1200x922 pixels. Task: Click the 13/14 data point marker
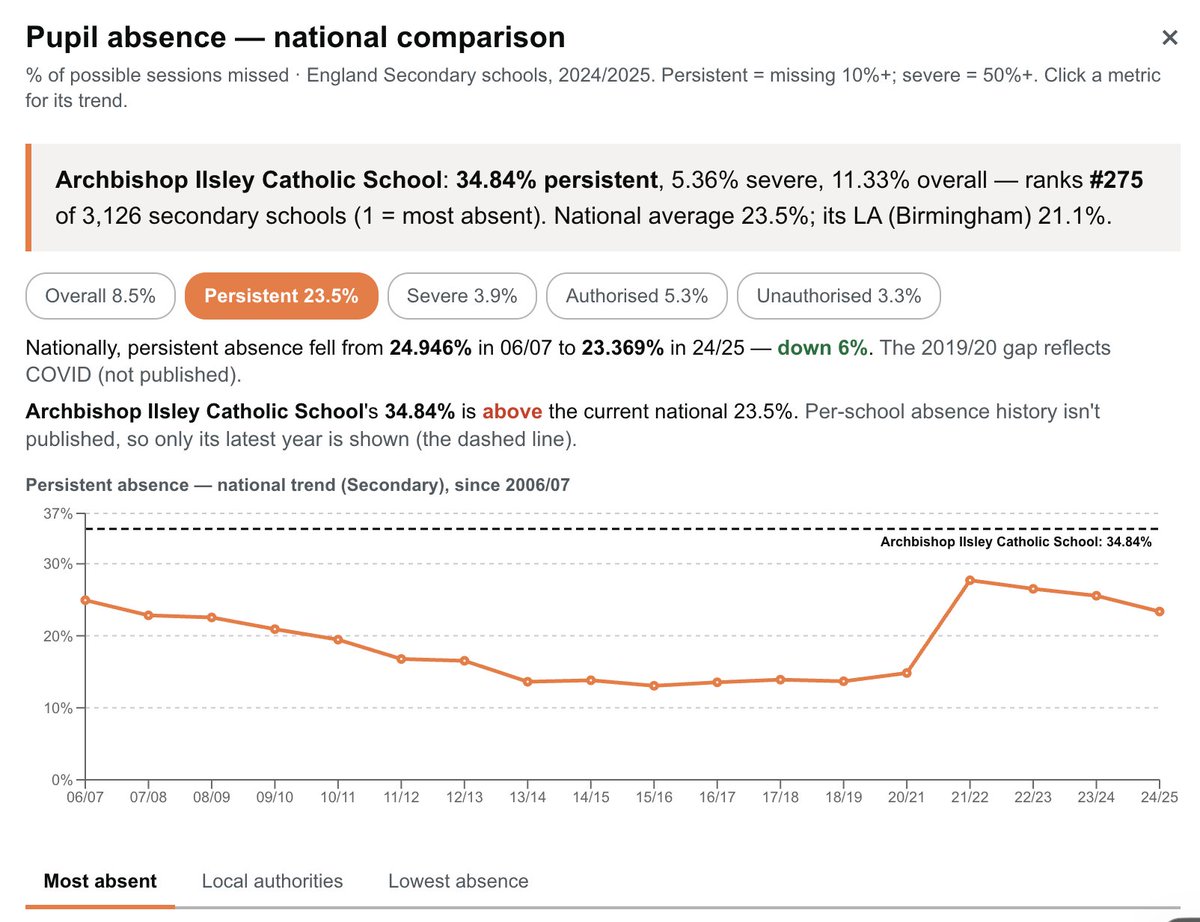[527, 682]
